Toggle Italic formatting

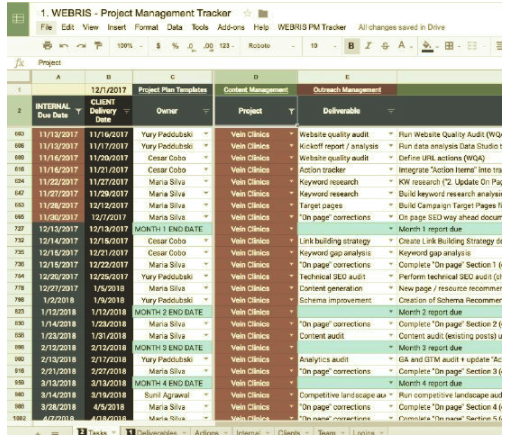(368, 46)
